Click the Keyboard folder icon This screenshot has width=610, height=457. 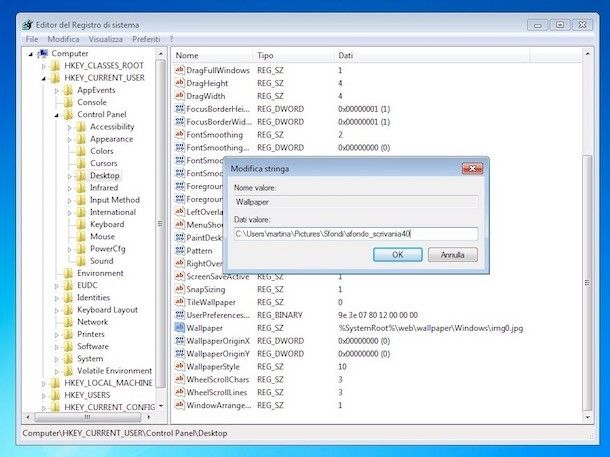pyautogui.click(x=81, y=224)
